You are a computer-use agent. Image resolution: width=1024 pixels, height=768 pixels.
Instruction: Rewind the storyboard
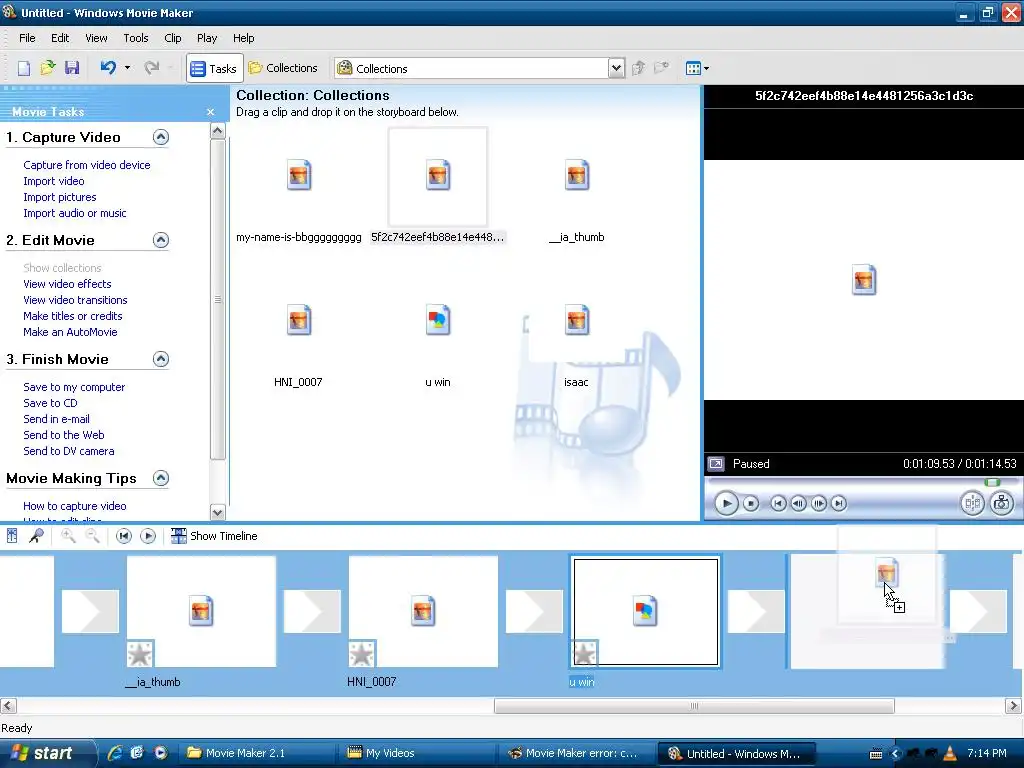pos(123,536)
